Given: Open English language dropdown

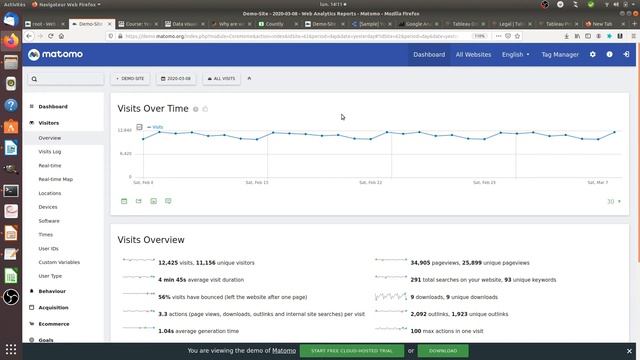Looking at the screenshot, I should (516, 54).
